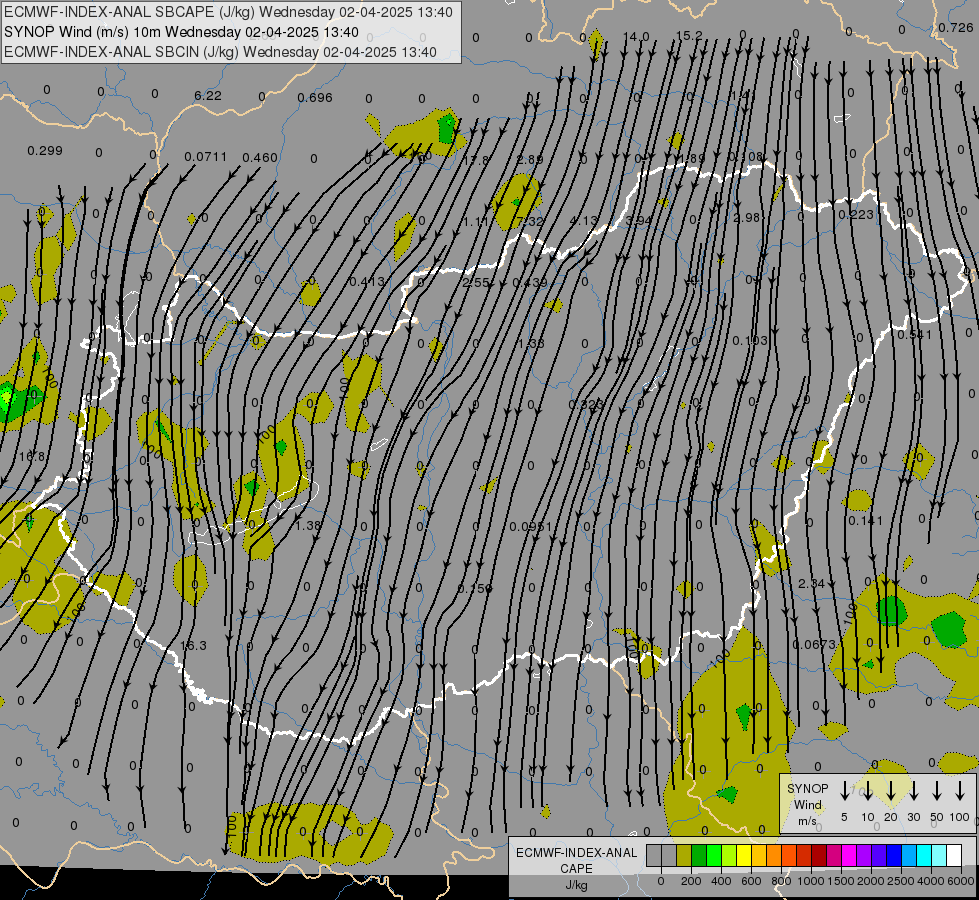This screenshot has width=979, height=900.
Task: Click the 16.3 value on the map
Action: tap(193, 645)
